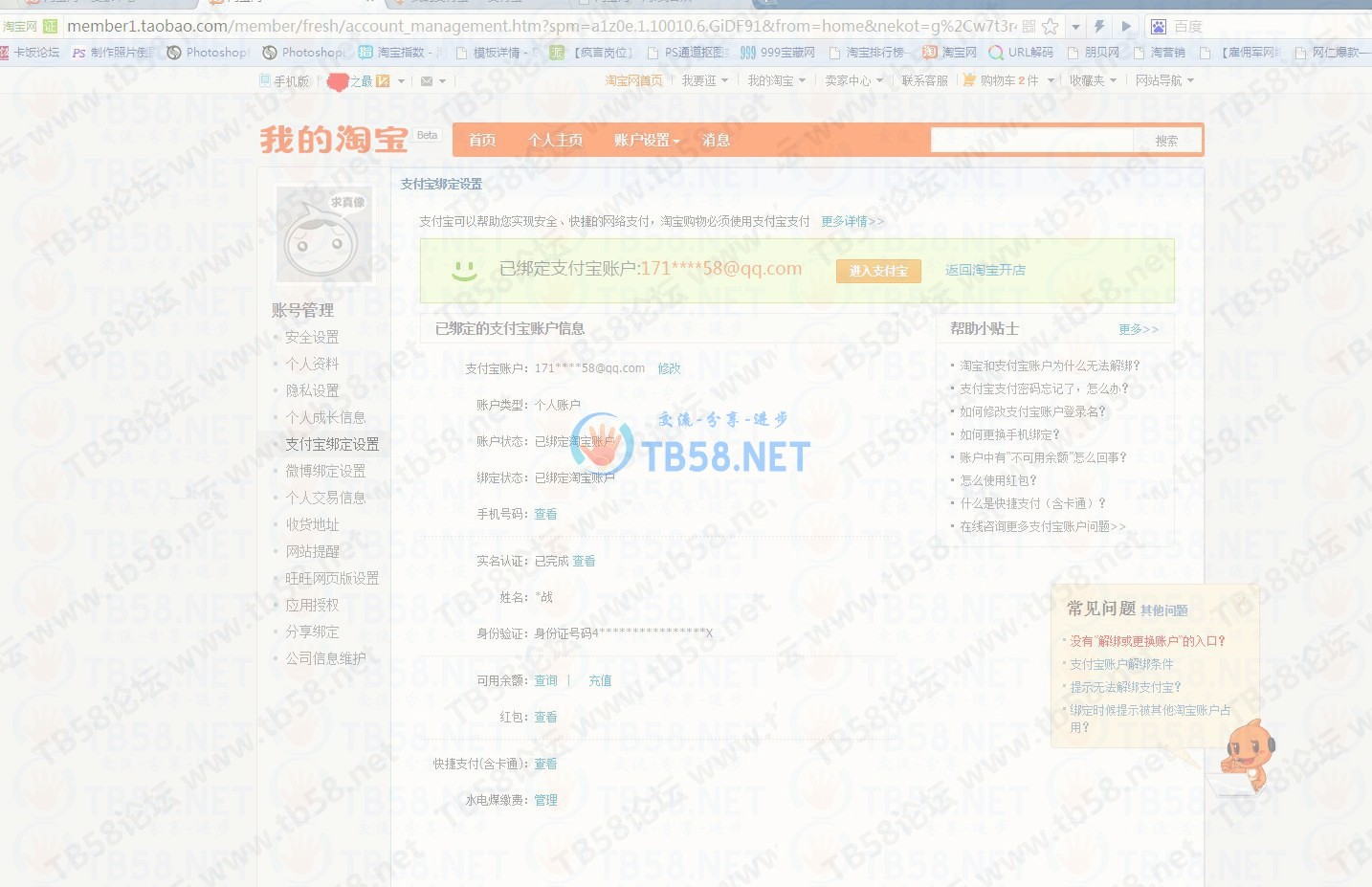Viewport: 1372px width, 887px height.
Task: Click the lightning bolt speed-mode icon
Action: (1100, 27)
